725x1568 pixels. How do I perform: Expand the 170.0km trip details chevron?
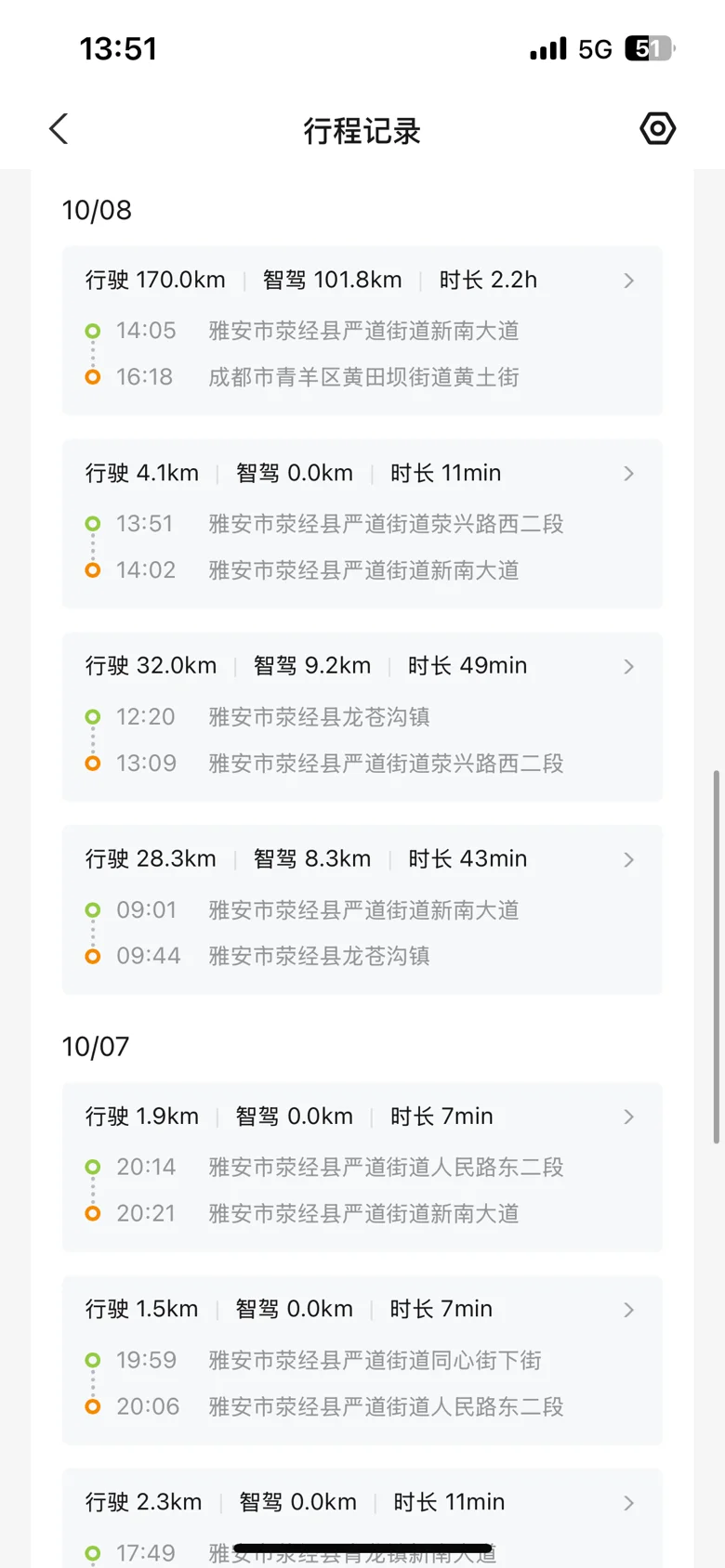pos(629,281)
